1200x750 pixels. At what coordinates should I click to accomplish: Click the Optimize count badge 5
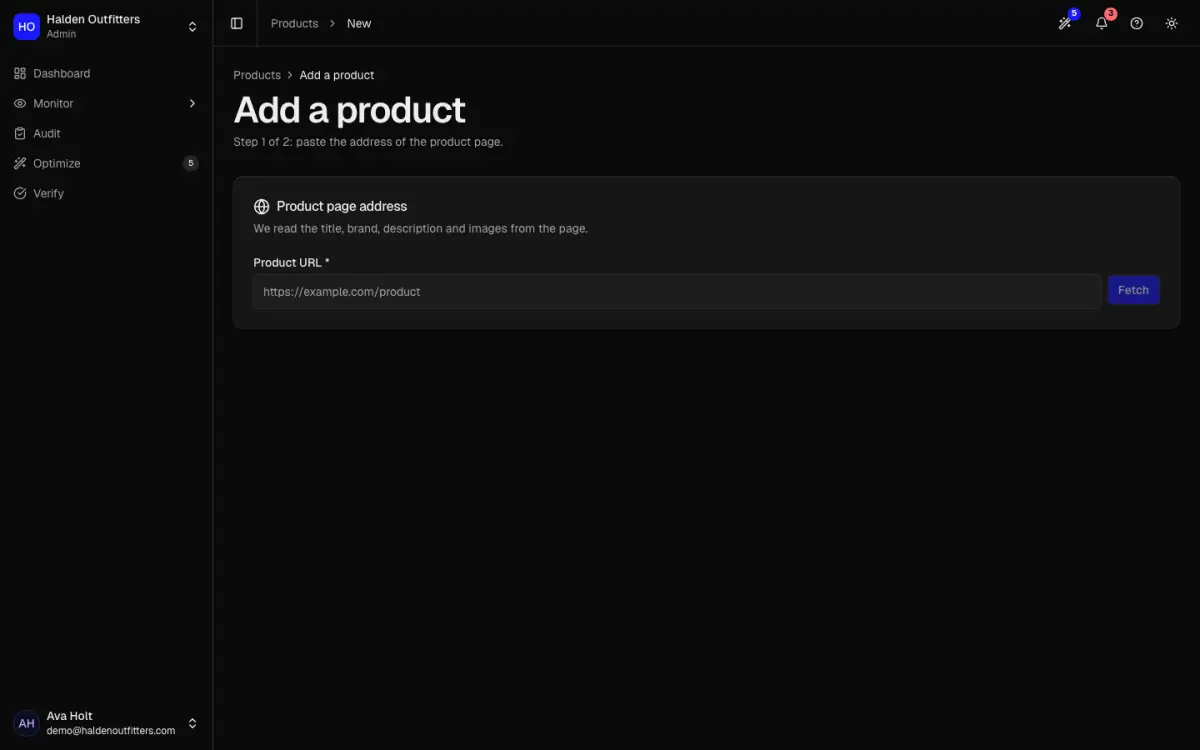[191, 163]
